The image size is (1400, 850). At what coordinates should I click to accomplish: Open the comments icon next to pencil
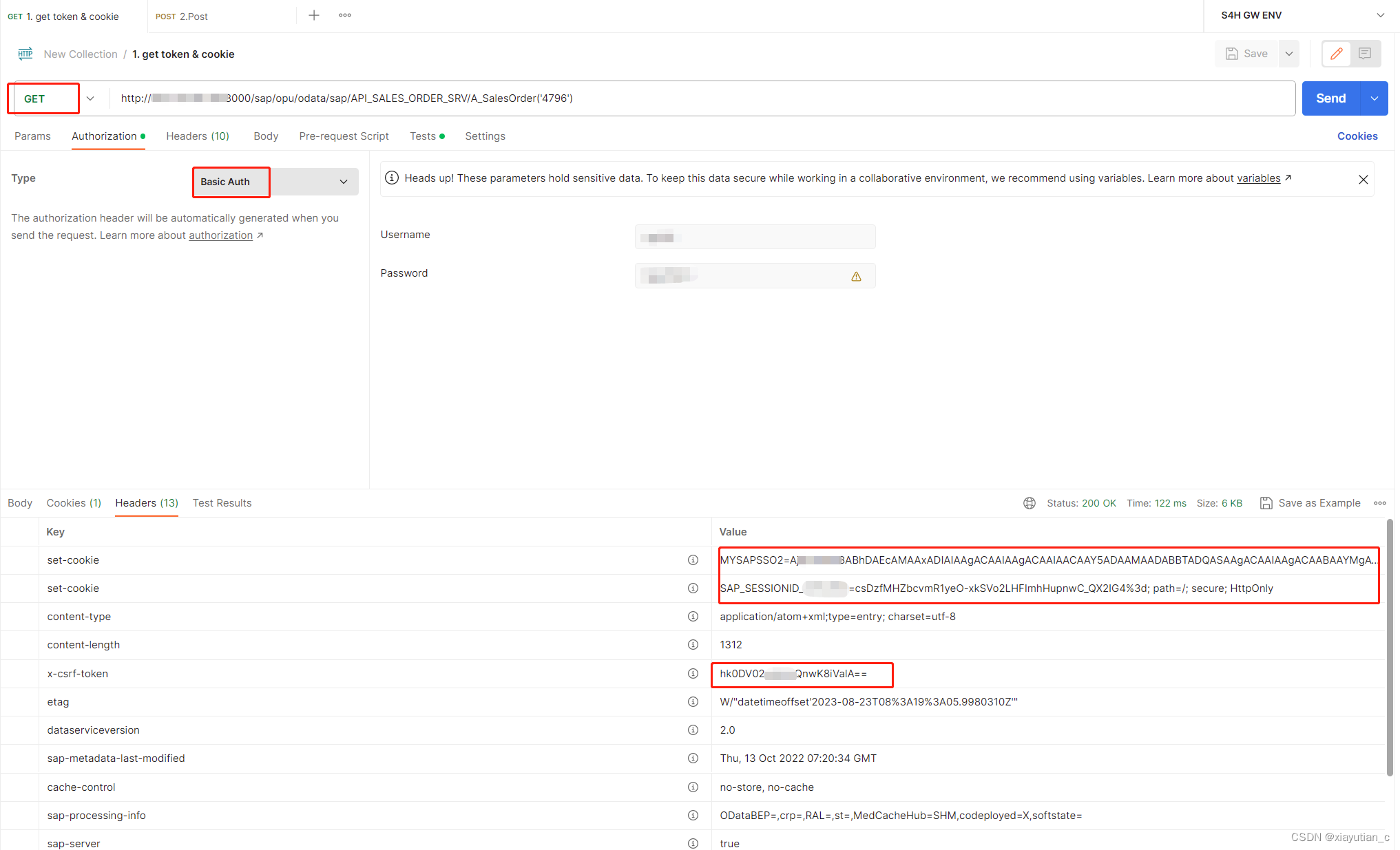point(1365,54)
